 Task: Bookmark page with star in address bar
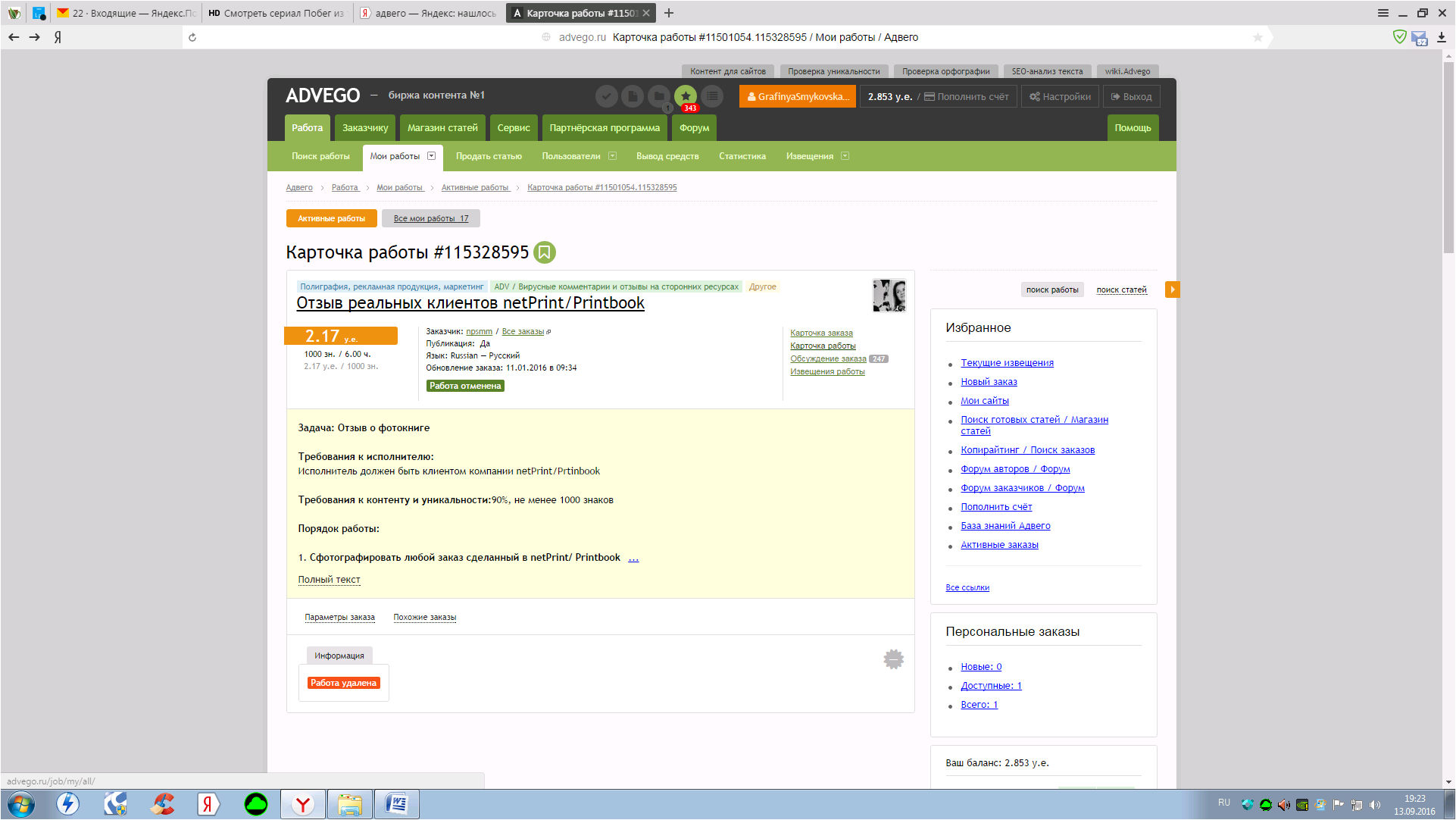click(x=1258, y=37)
